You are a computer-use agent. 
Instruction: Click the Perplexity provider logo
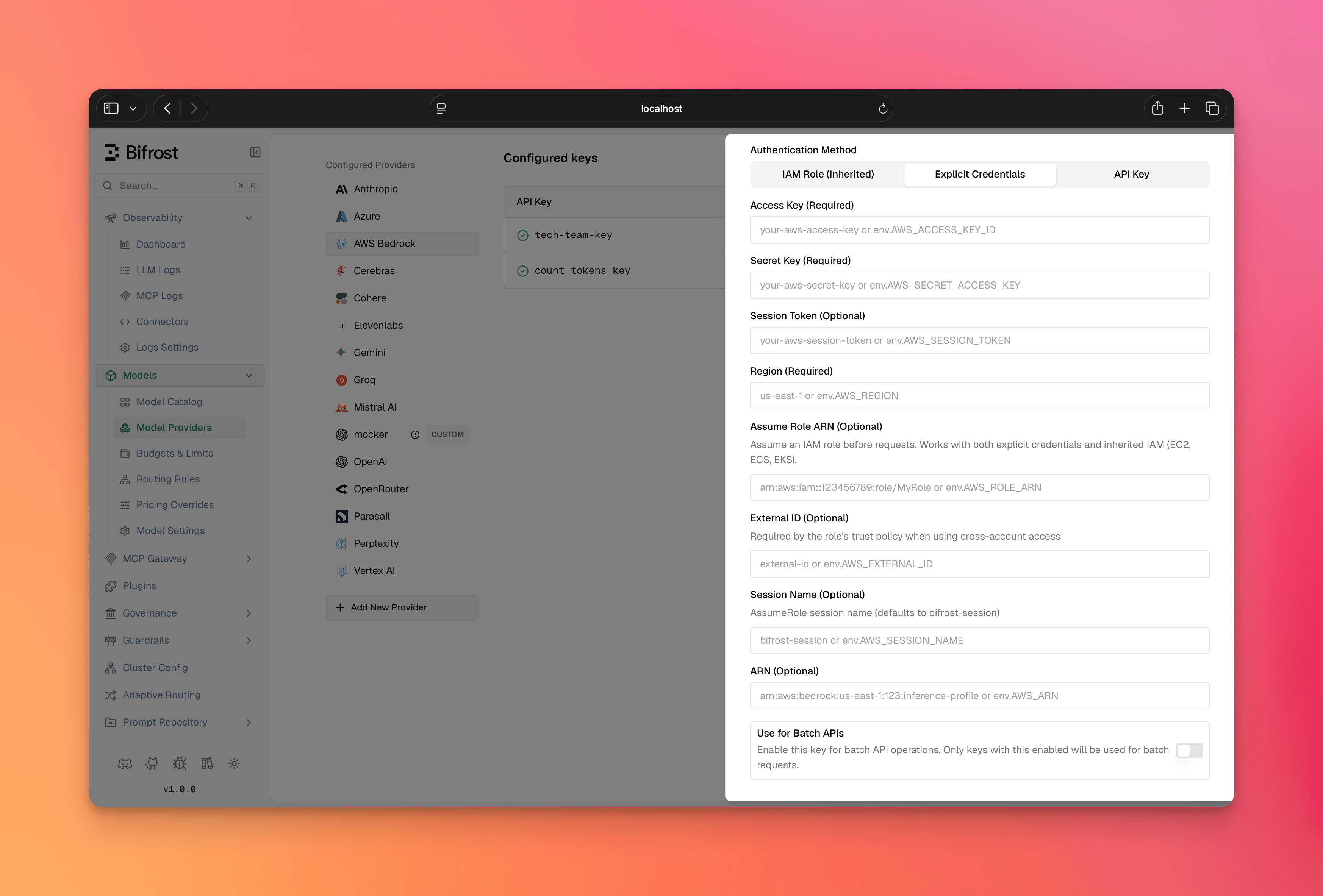pyautogui.click(x=342, y=544)
